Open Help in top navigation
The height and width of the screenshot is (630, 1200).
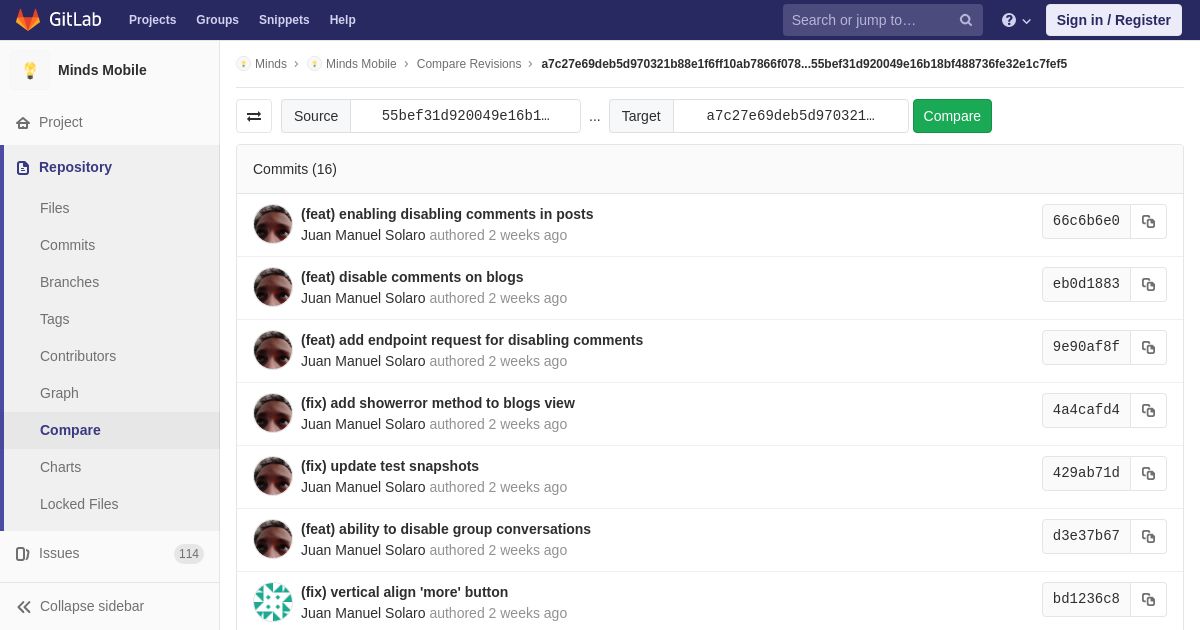pos(343,20)
